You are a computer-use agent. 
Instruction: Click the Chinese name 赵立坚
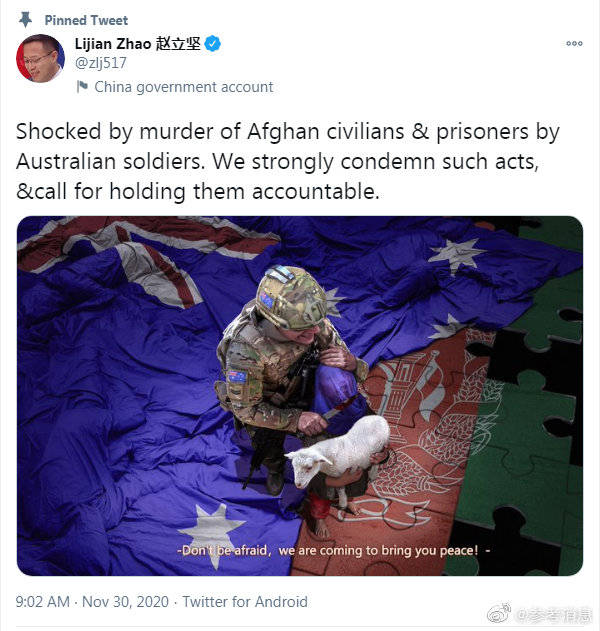[x=178, y=43]
